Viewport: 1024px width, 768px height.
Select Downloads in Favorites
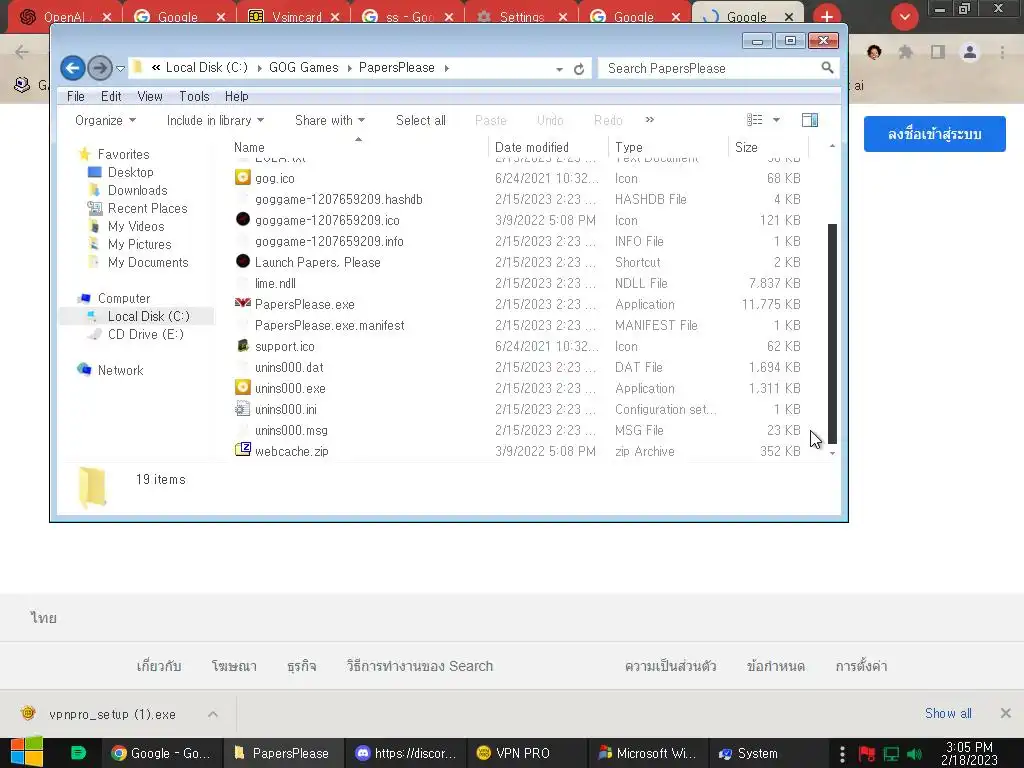coord(137,190)
